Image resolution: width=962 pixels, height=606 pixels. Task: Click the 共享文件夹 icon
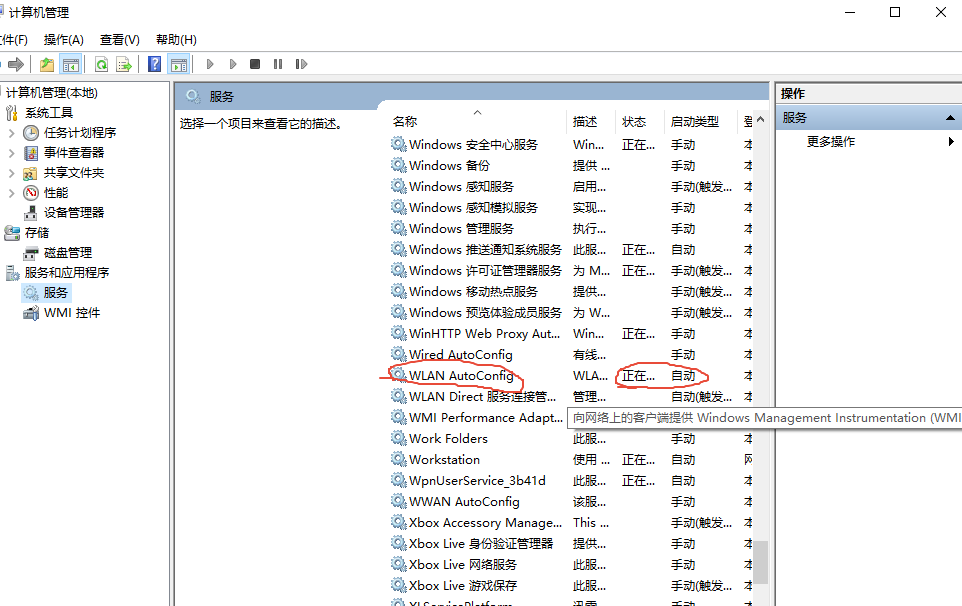point(30,174)
